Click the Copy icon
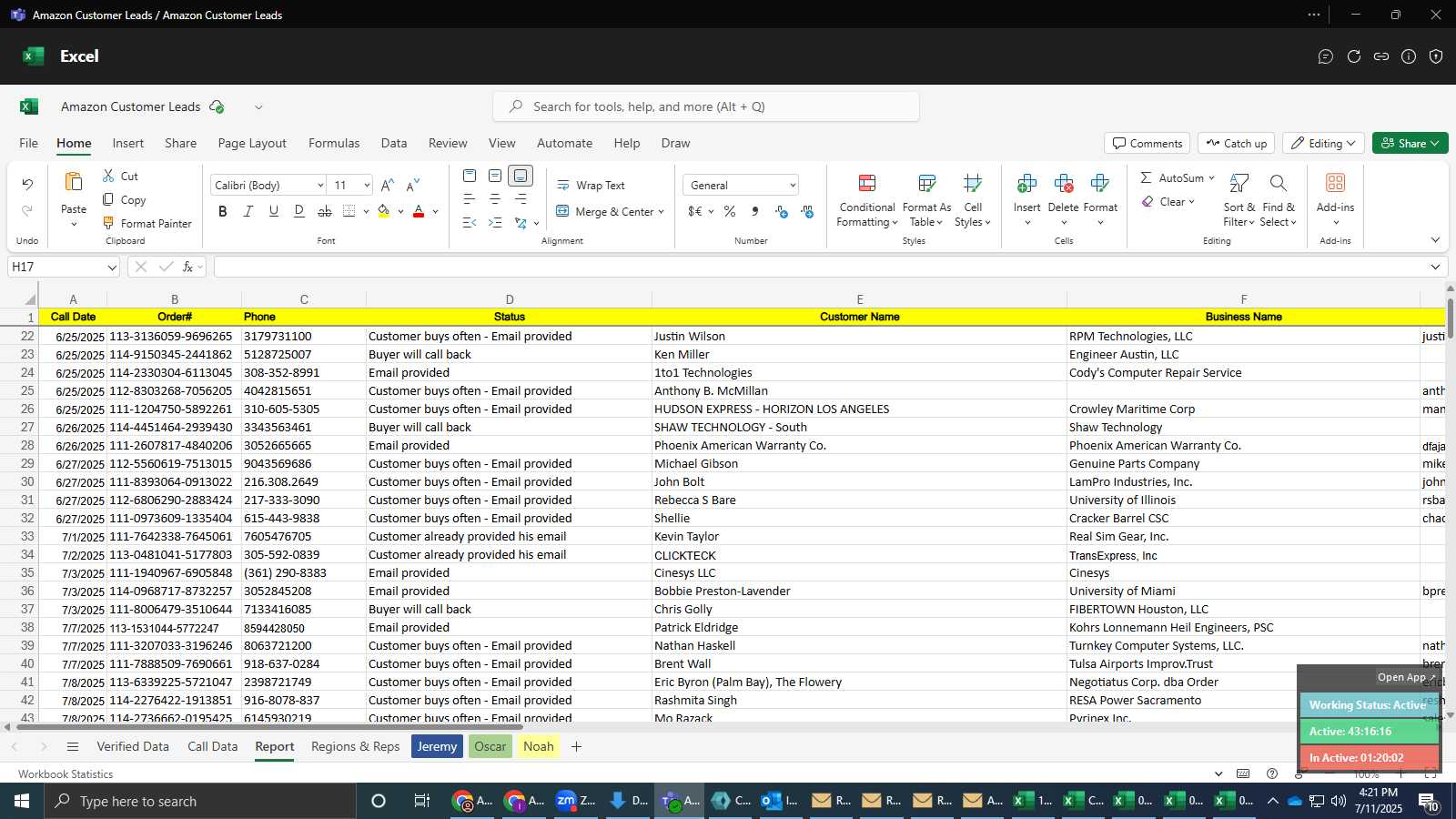This screenshot has height=819, width=1456. pos(108,199)
